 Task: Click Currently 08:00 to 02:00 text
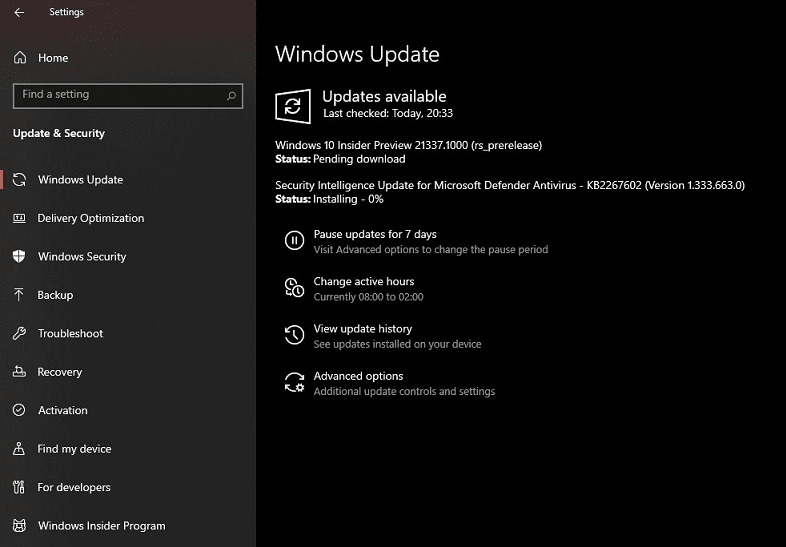tap(368, 297)
